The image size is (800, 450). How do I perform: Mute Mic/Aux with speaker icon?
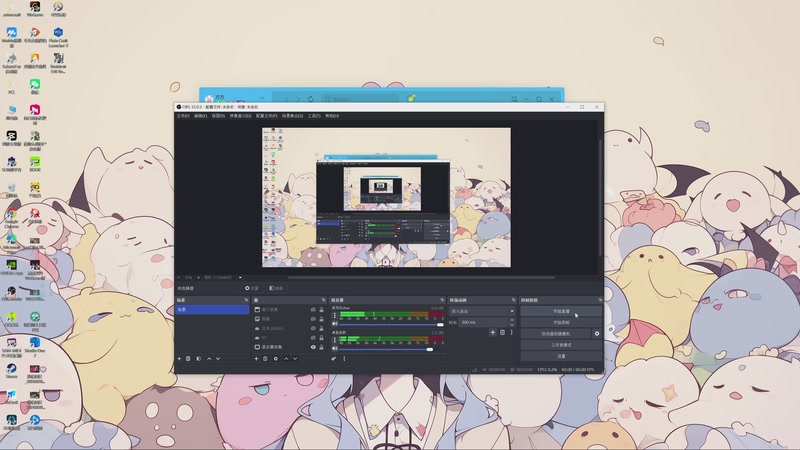[x=335, y=324]
